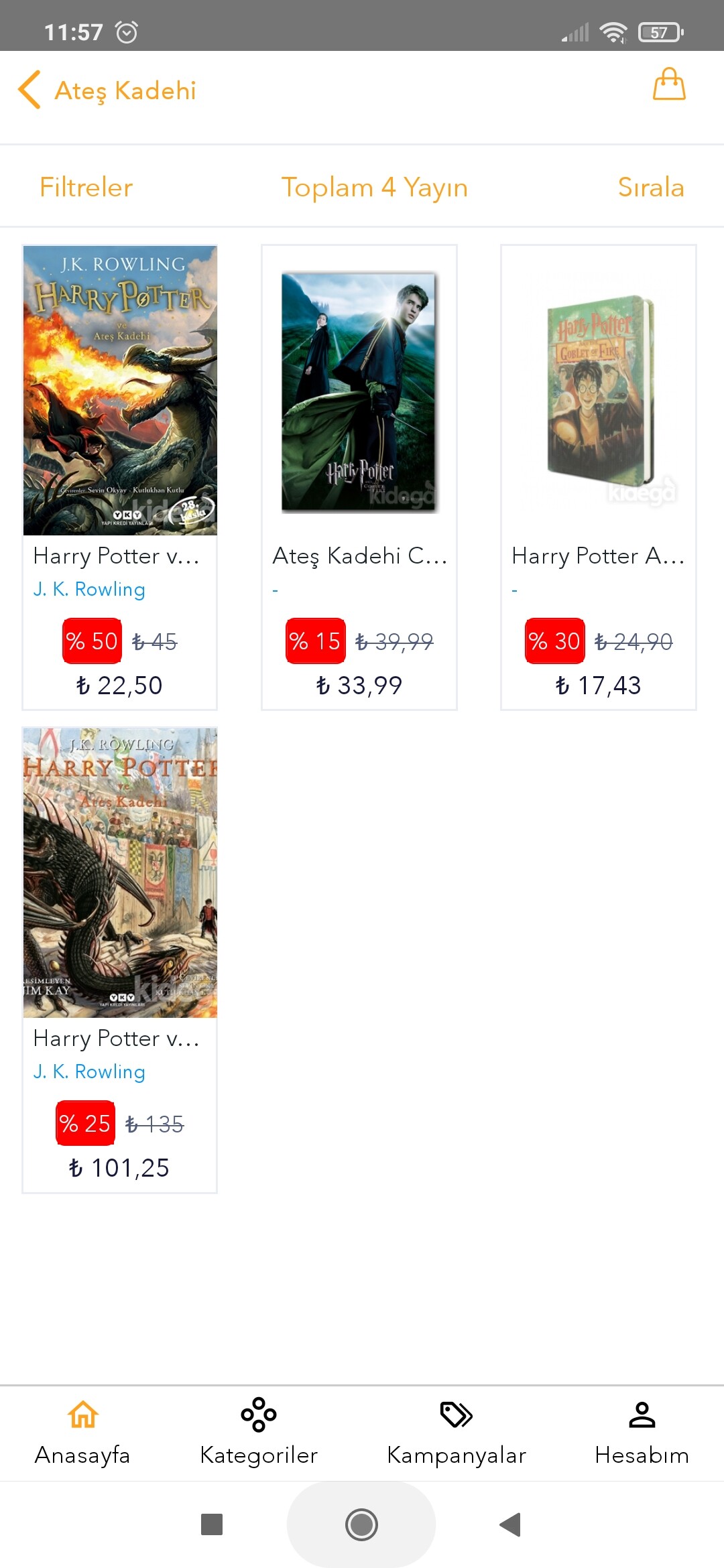Viewport: 724px width, 1568px height.
Task: Open the shopping bag cart icon
Action: [x=669, y=84]
